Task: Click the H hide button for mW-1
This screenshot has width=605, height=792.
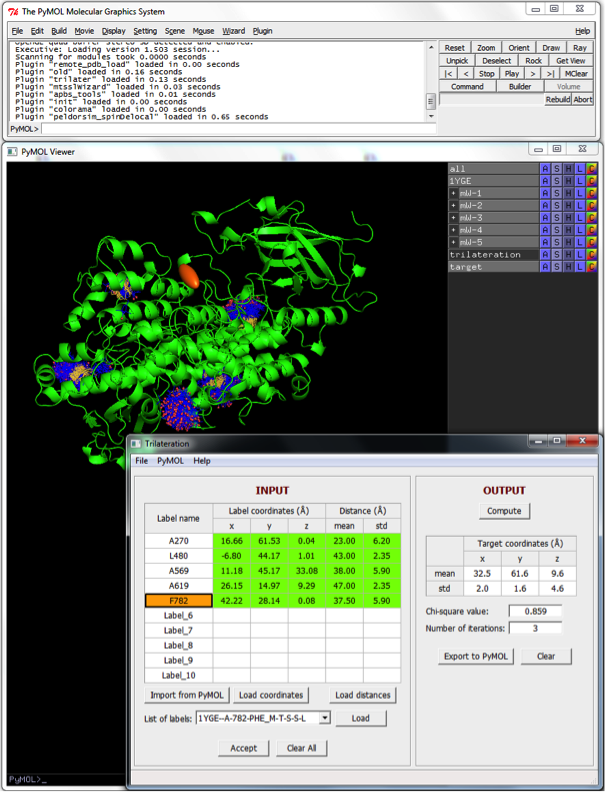Action: coord(568,193)
